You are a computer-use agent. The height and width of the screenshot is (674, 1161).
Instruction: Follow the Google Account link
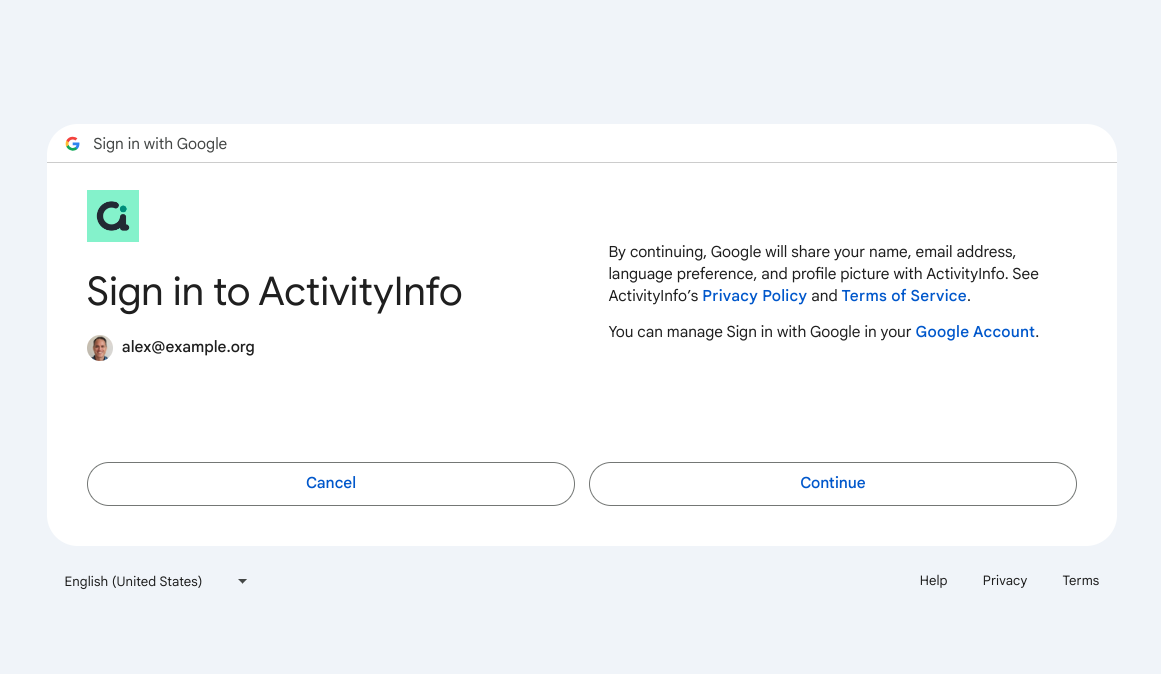pyautogui.click(x=975, y=332)
